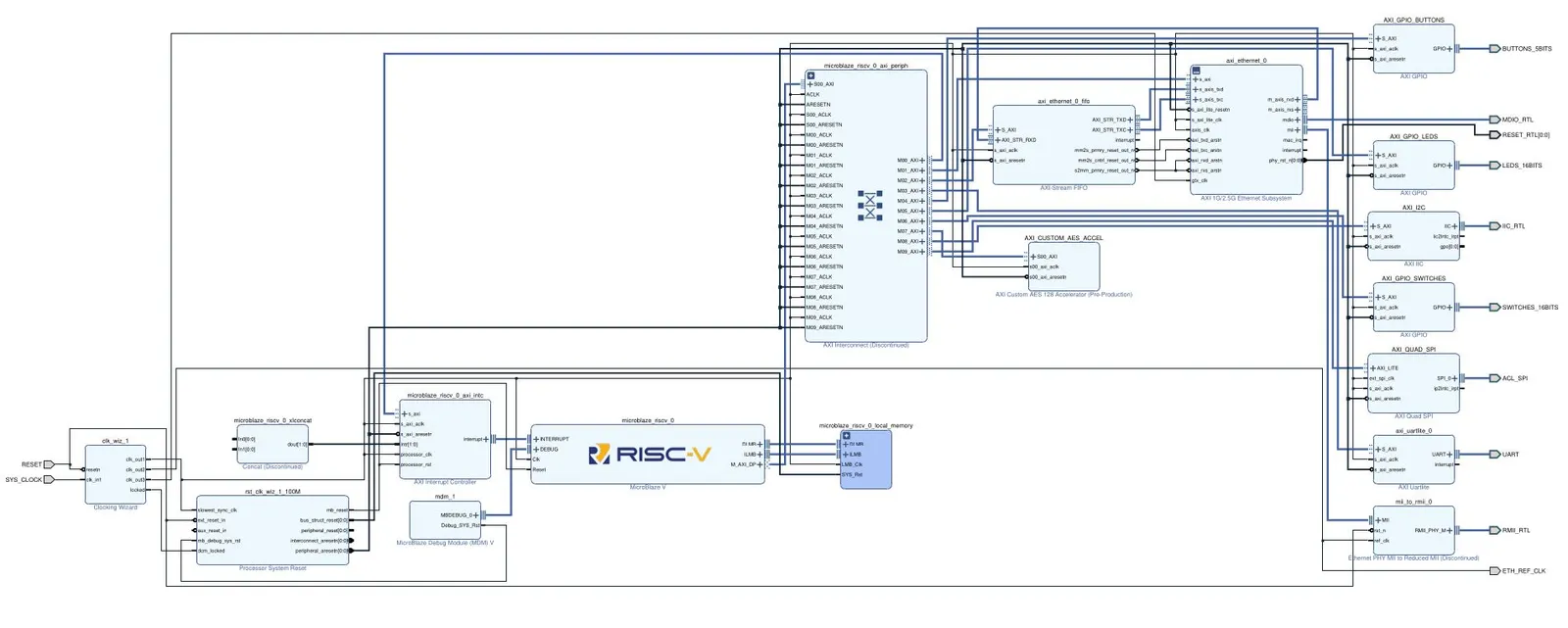Expand the MBDEBUG_0 pin on mdm_1
1568x628 pixels.
pyautogui.click(x=476, y=515)
